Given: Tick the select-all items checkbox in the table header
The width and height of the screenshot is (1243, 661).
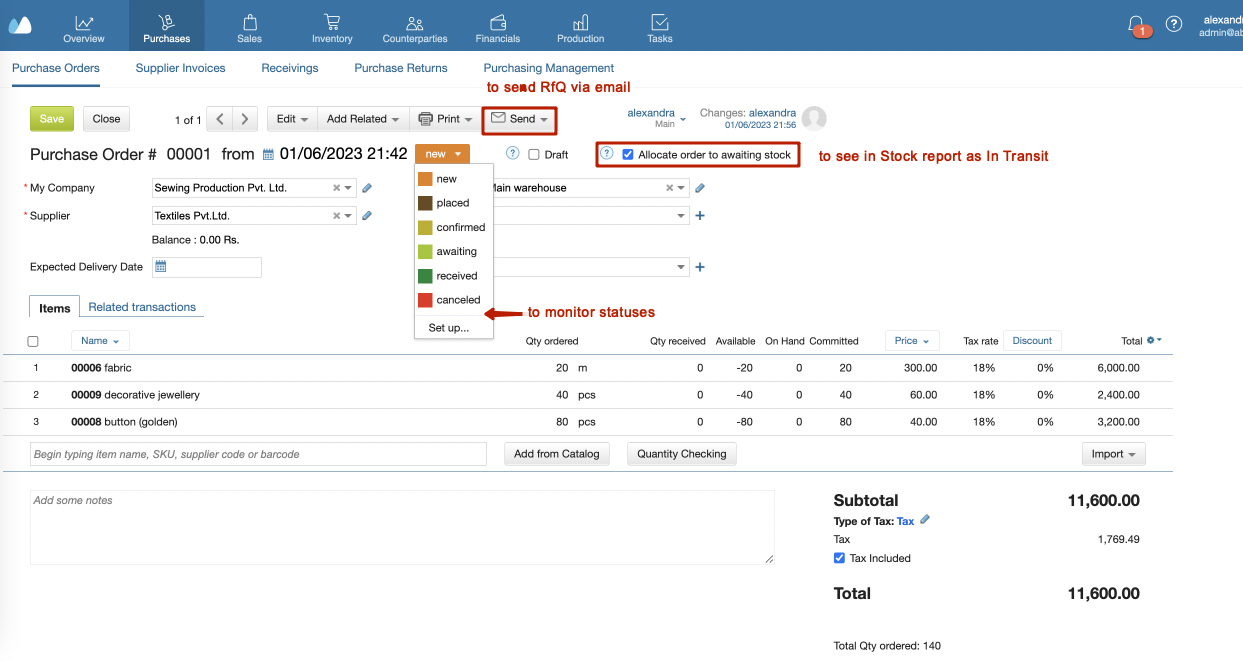Looking at the screenshot, I should (33, 342).
